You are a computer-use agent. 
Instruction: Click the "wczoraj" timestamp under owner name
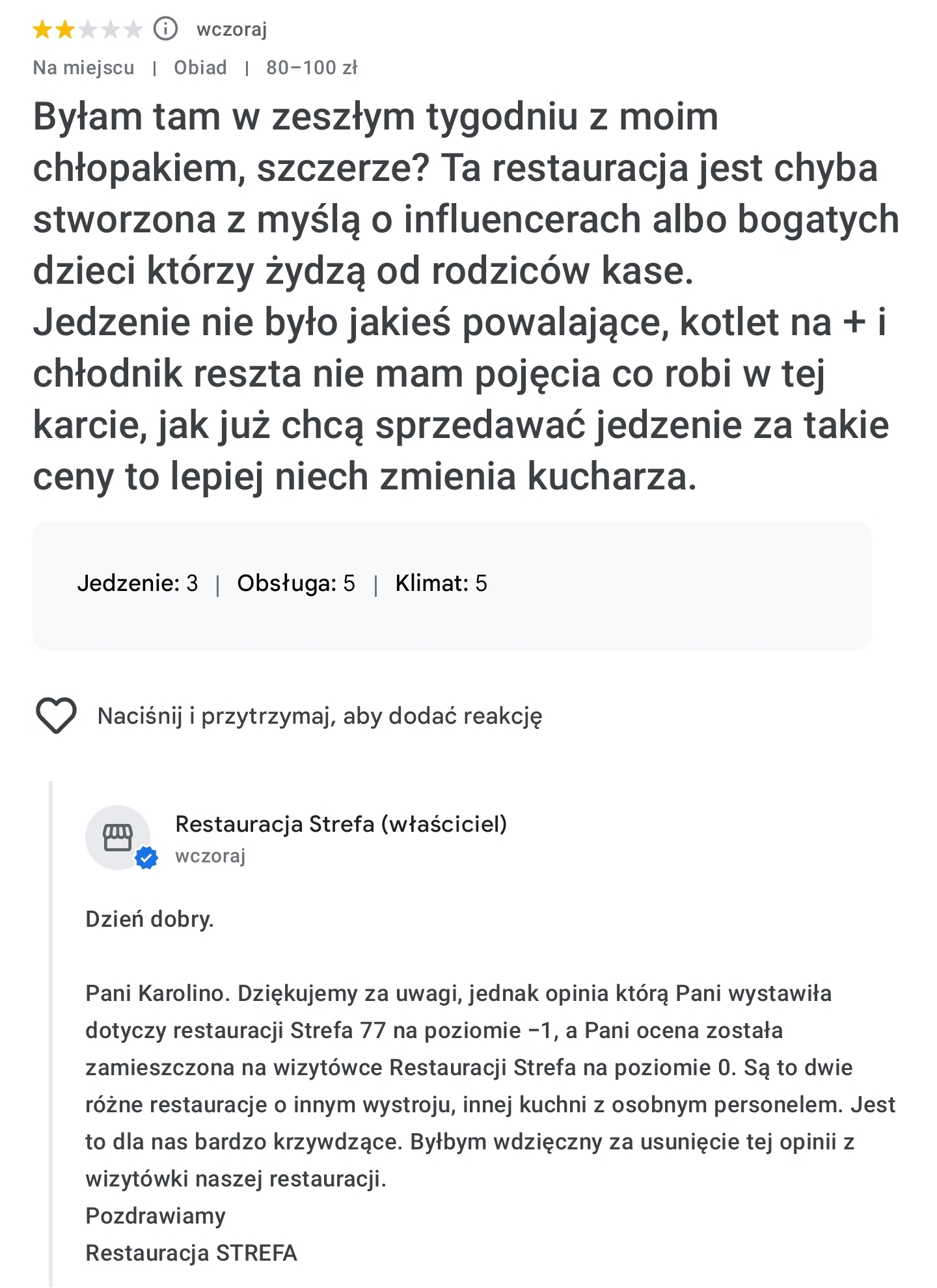(210, 856)
